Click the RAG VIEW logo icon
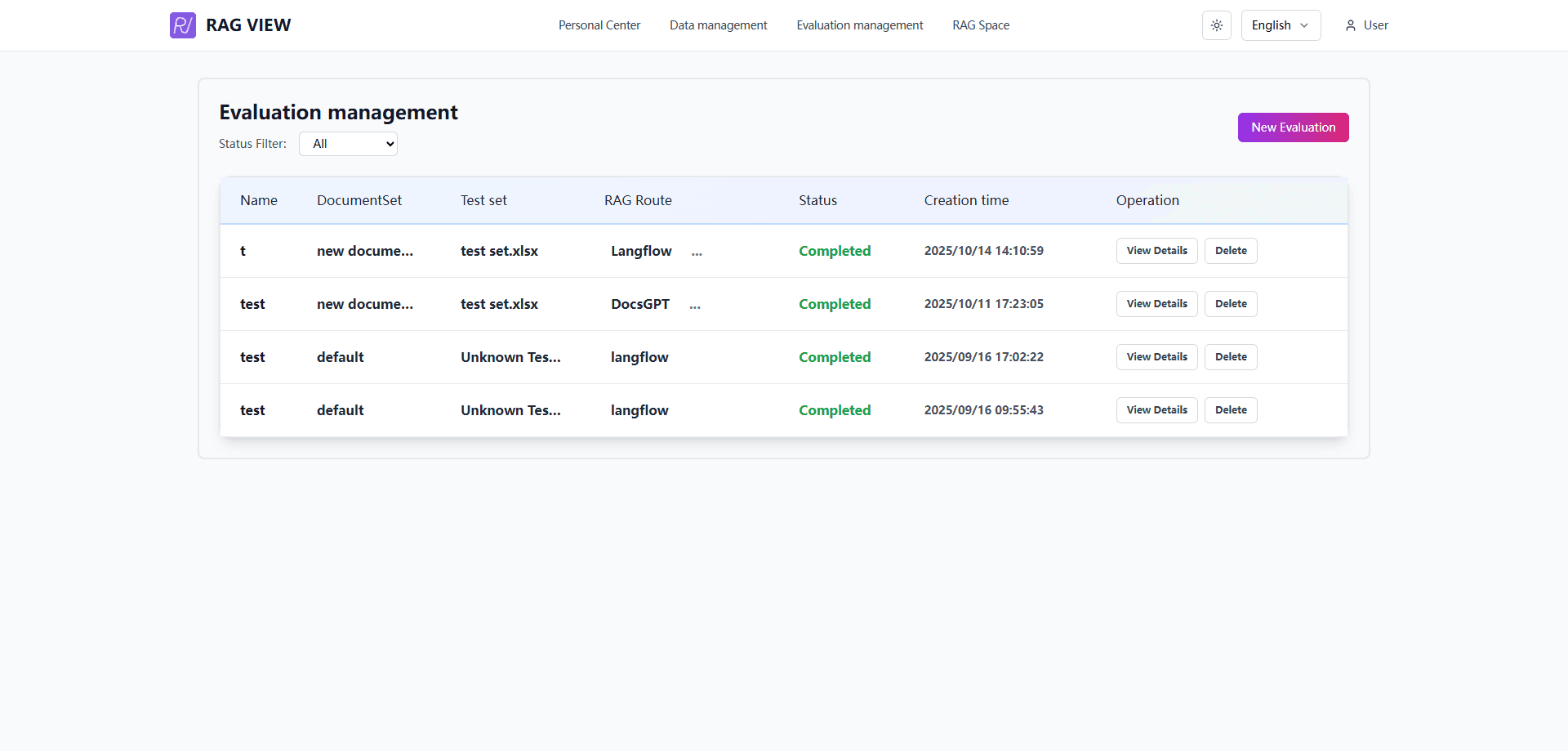Viewport: 1568px width, 751px height. (x=182, y=25)
